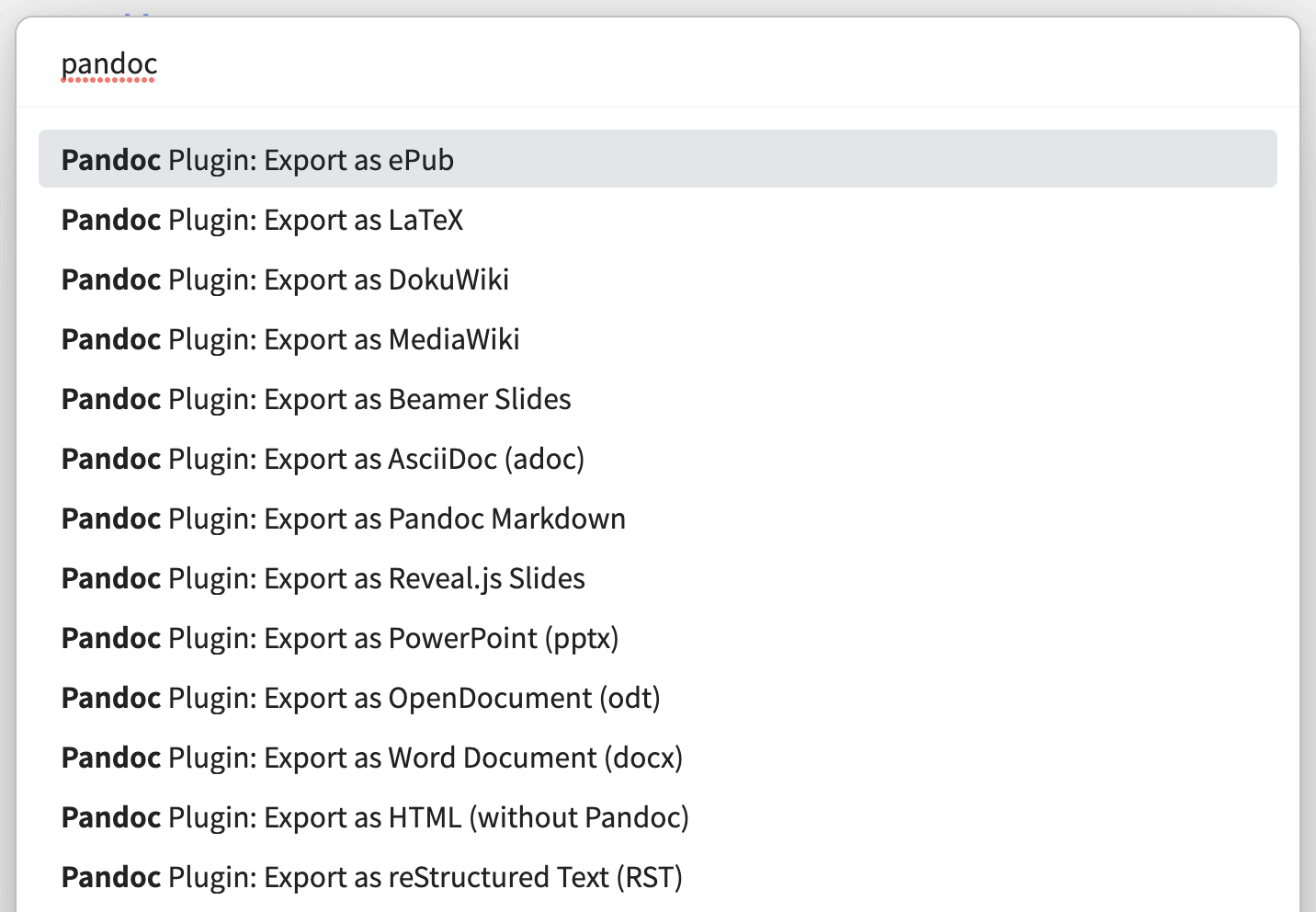This screenshot has width=1316, height=912.
Task: Activate the highlighted ePub export entry
Action: click(x=657, y=159)
